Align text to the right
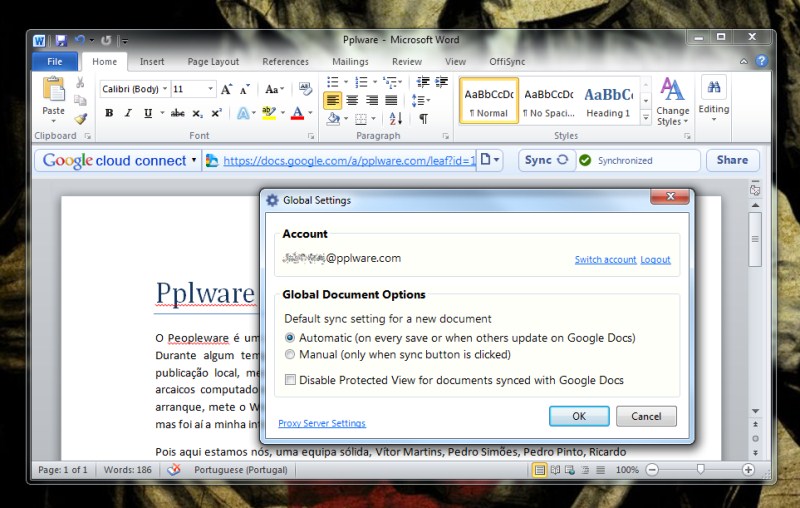This screenshot has width=800, height=508. (x=371, y=100)
